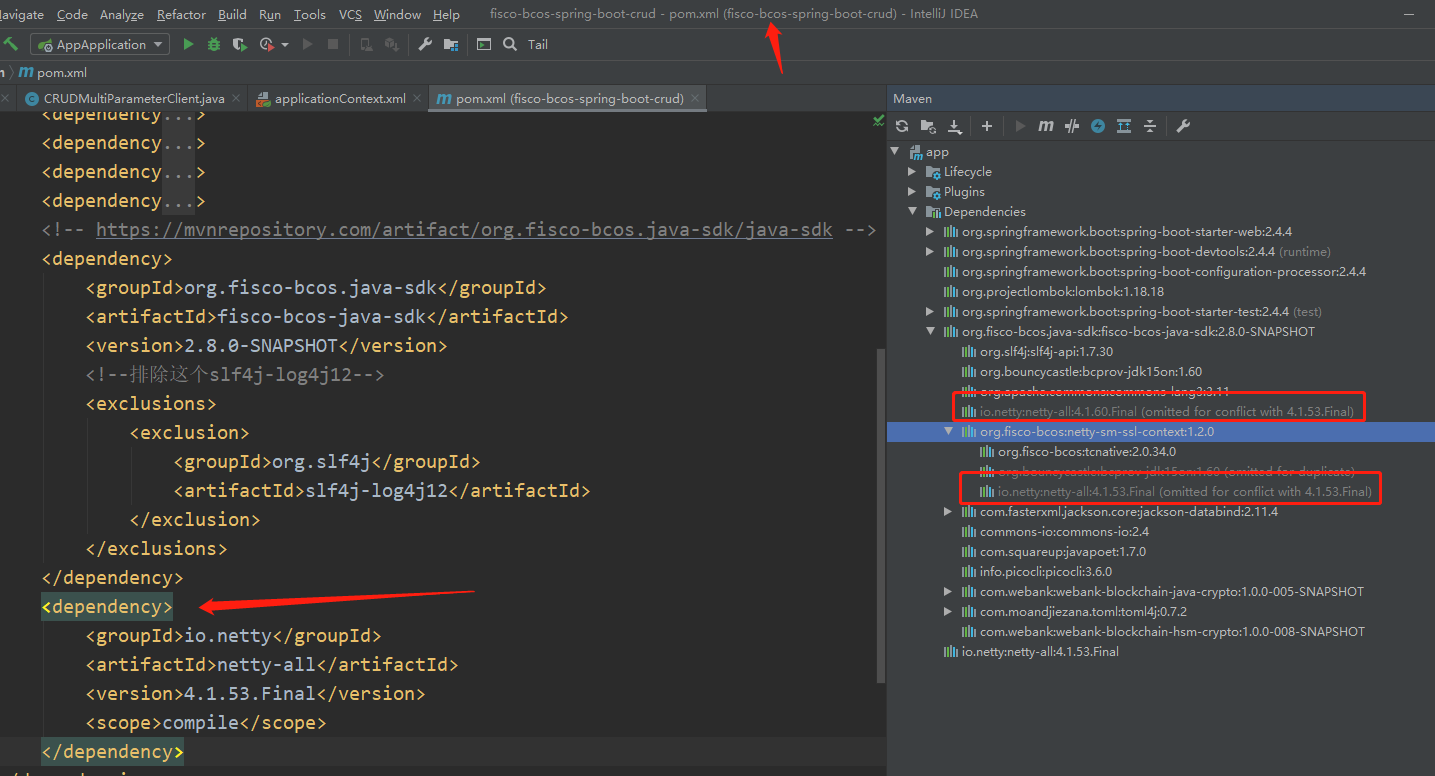Screen dimensions: 1435x776
Task: Open Maven settings wrench icon
Action: 1183,126
